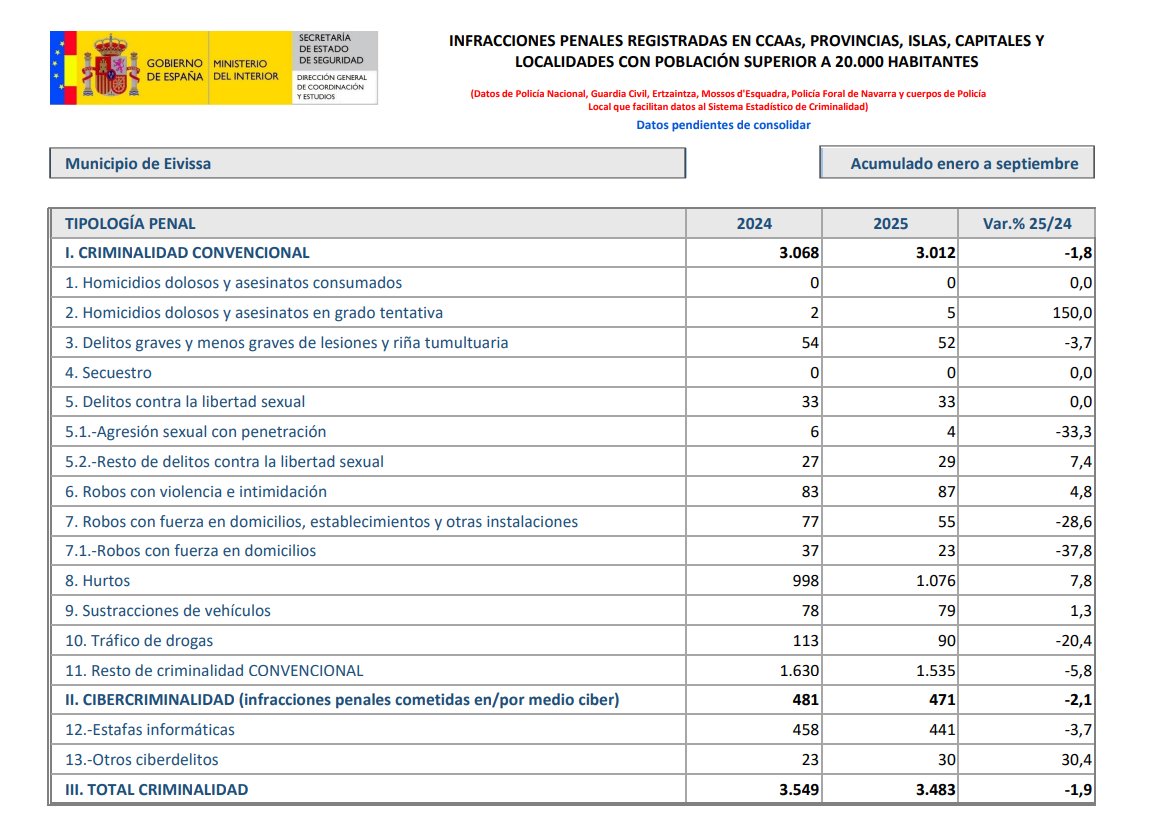Screen dimensions: 1173x831
Task: Click the blue Datos pendientes de consolidar text
Action: (723, 125)
